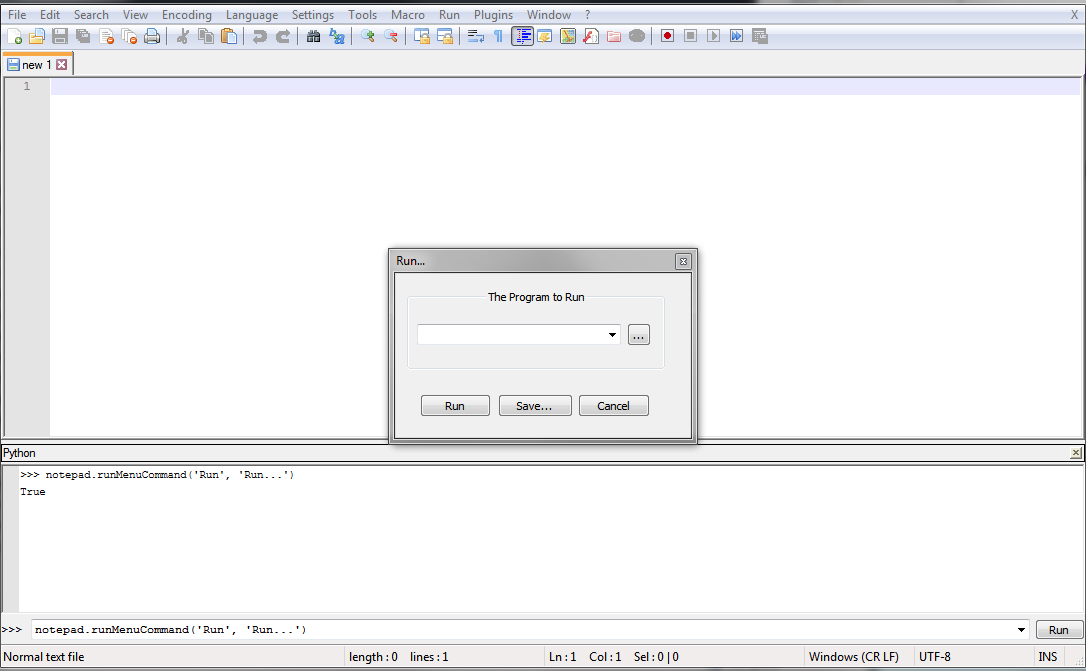Open the Encoding menu
1086x671 pixels.
pyautogui.click(x=187, y=15)
